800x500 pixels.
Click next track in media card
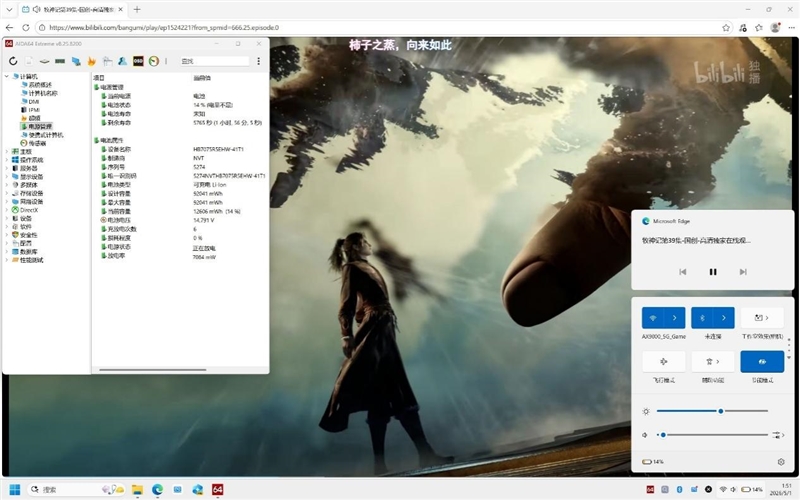743,272
